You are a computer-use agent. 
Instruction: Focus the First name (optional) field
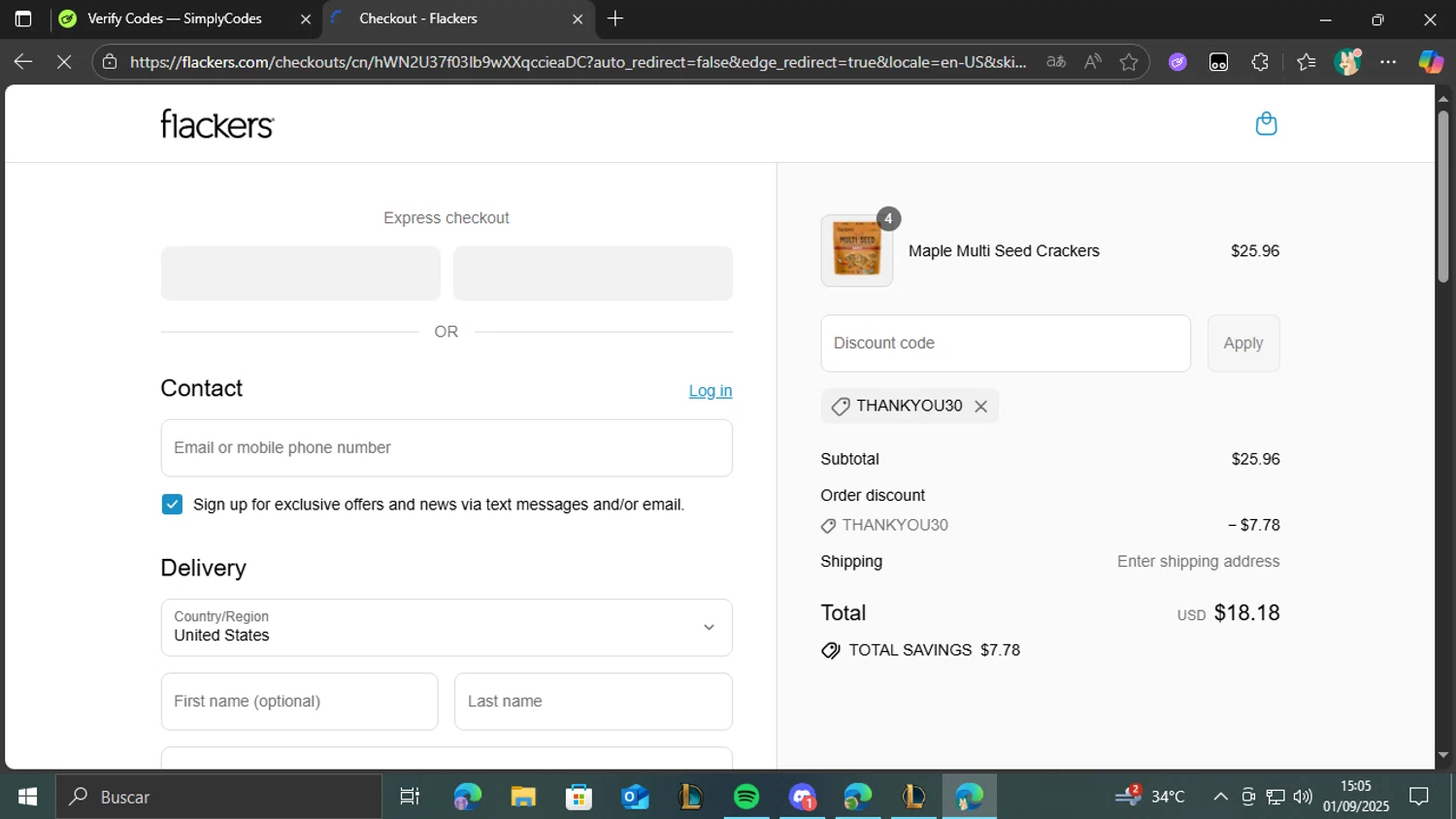tap(299, 702)
